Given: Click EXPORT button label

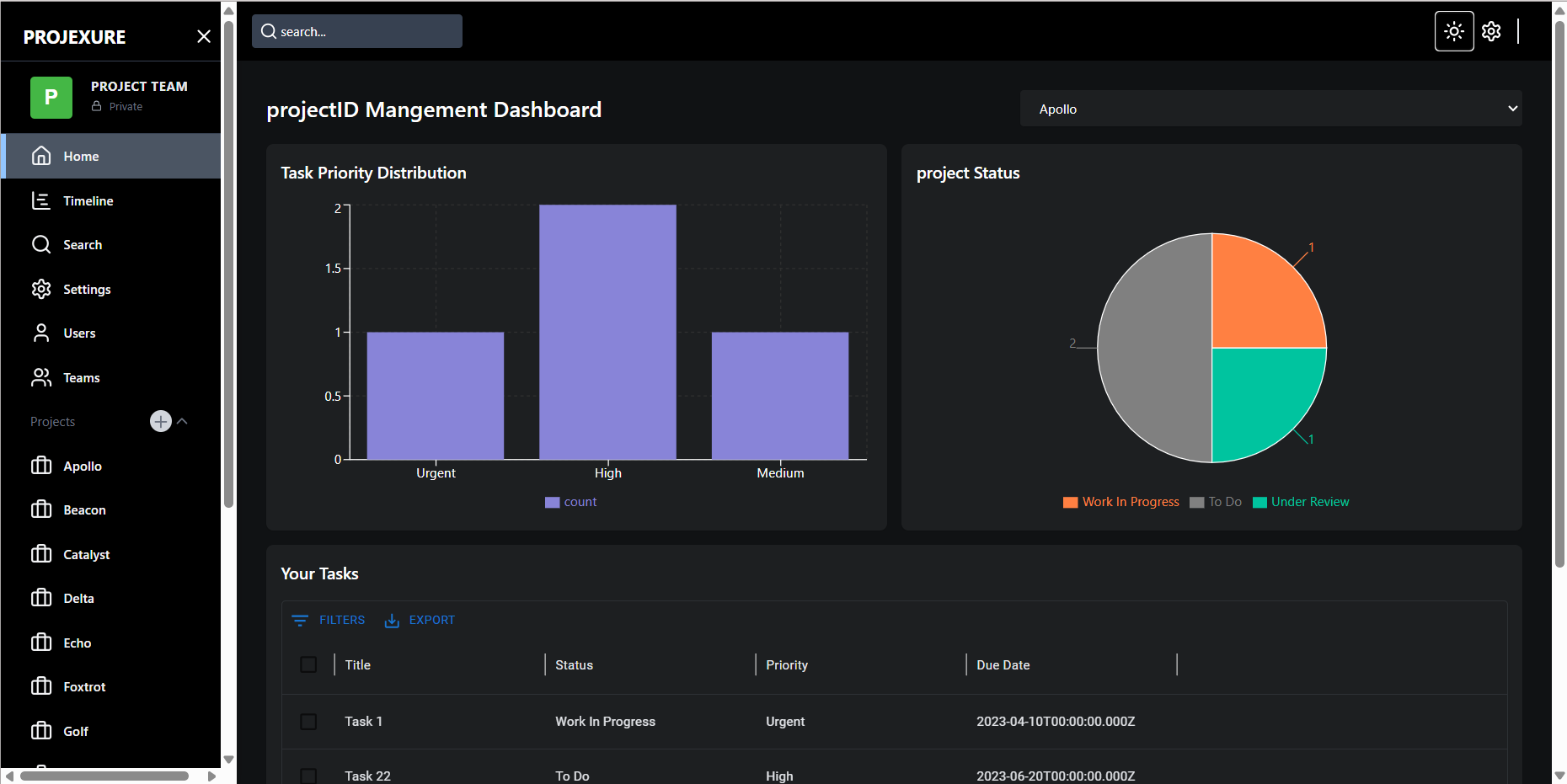Looking at the screenshot, I should click(432, 620).
